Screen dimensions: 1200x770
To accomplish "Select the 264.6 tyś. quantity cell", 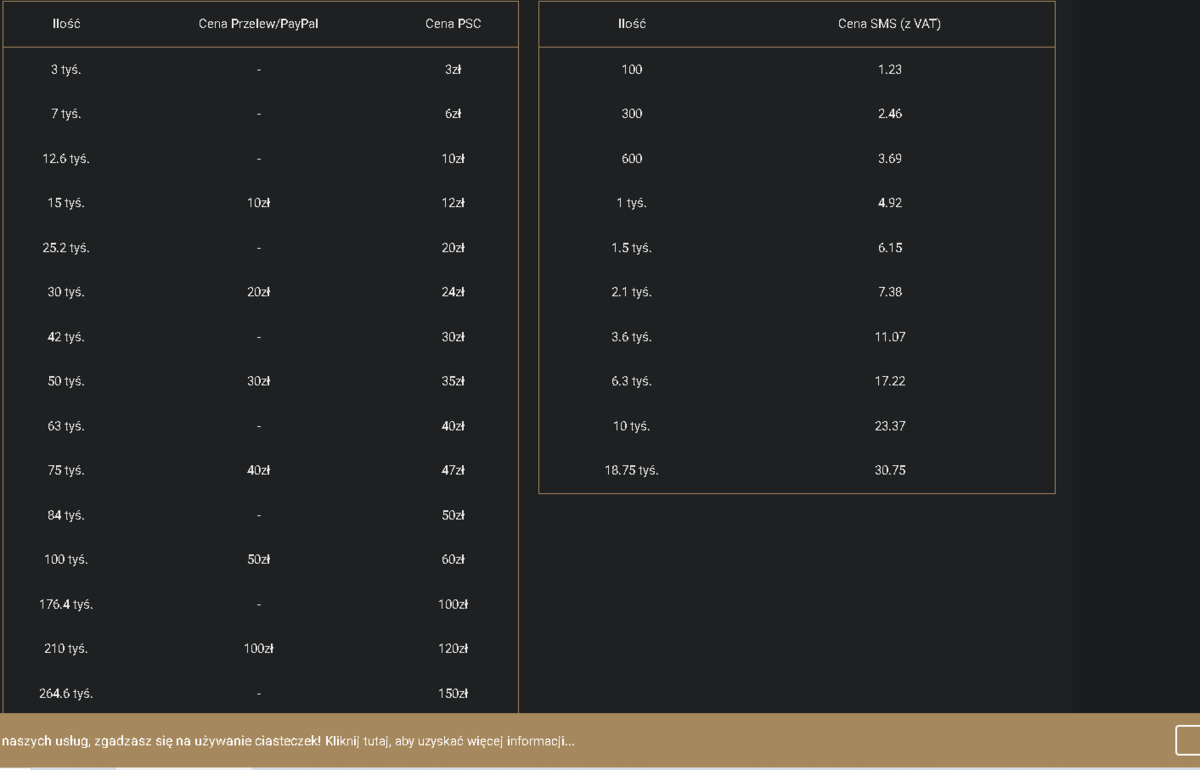I will 66,693.
